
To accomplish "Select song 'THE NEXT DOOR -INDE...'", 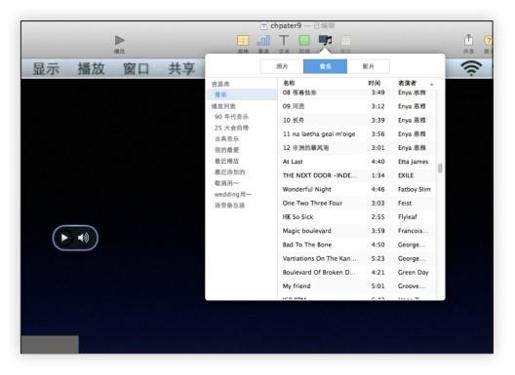I will 358,175.
